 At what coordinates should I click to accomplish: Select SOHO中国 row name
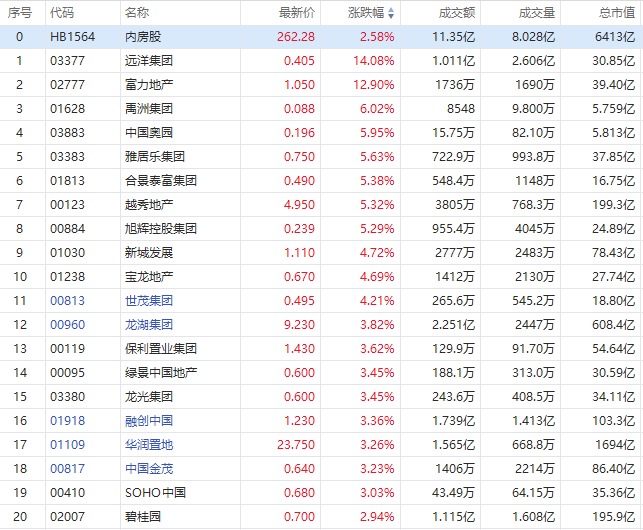[155, 493]
